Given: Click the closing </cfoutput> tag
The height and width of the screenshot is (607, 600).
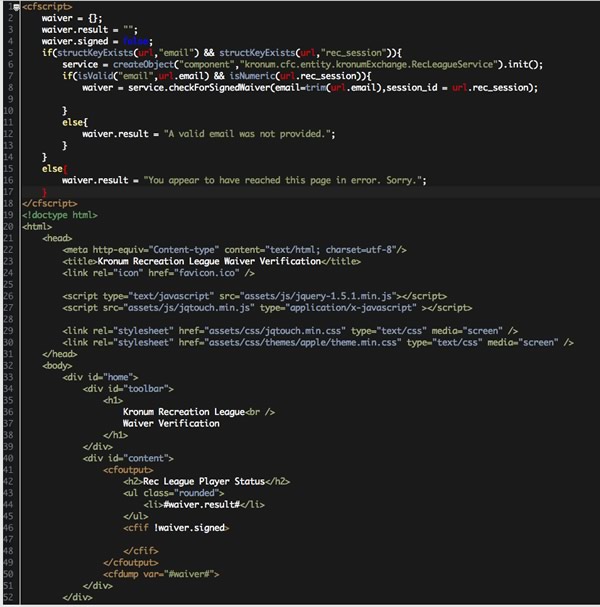Looking at the screenshot, I should point(130,563).
